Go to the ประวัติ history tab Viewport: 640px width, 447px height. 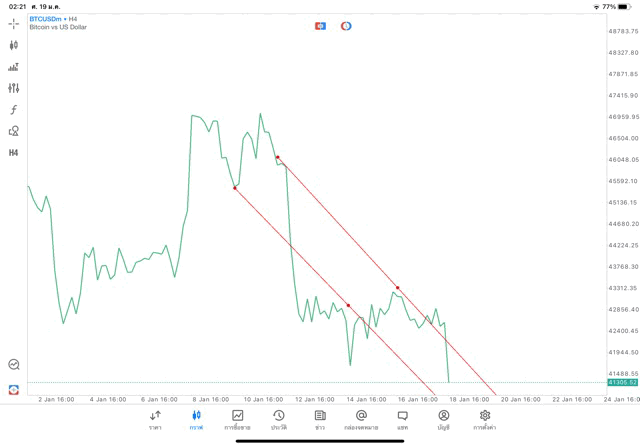[278, 419]
